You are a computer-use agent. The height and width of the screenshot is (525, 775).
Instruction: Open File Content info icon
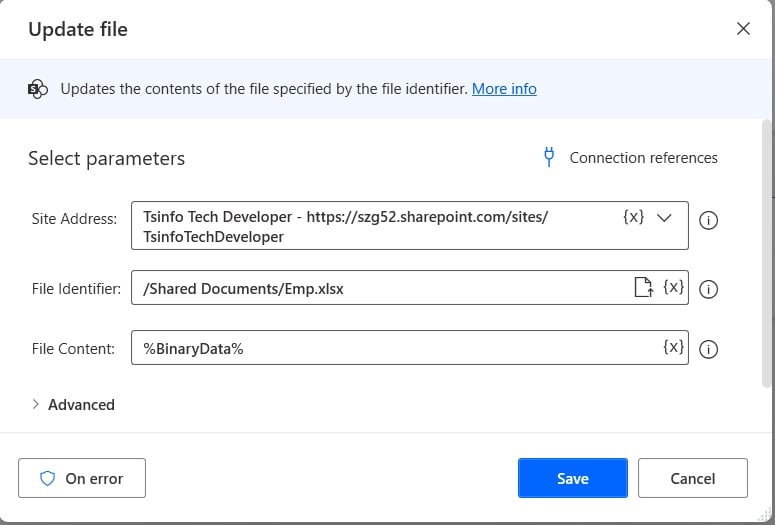708,350
